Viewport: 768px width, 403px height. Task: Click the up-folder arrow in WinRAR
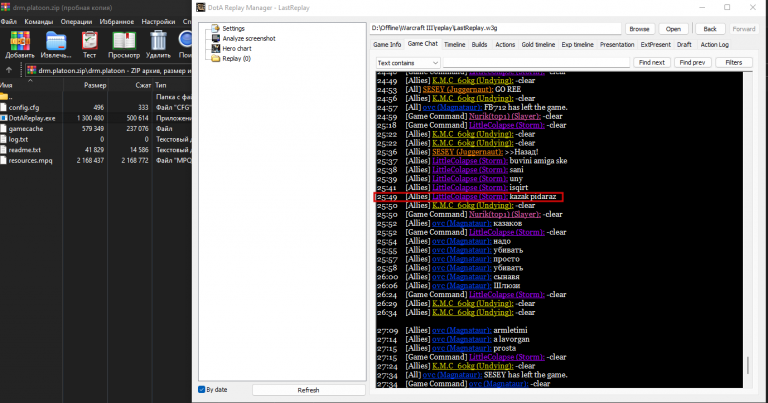(9, 70)
